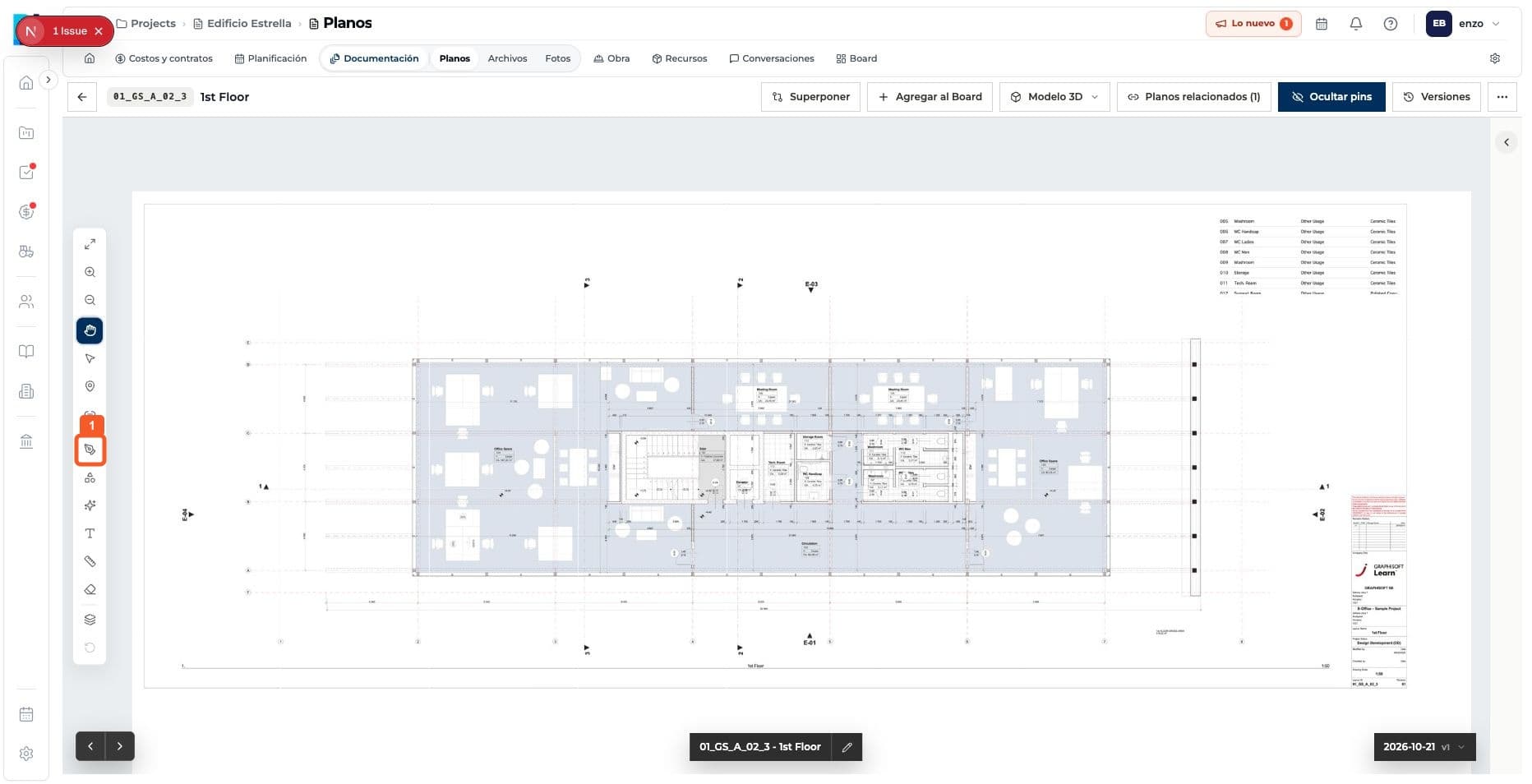Image resolution: width=1532 pixels, height=784 pixels.
Task: Expand the enzo user menu
Action: click(x=1463, y=24)
